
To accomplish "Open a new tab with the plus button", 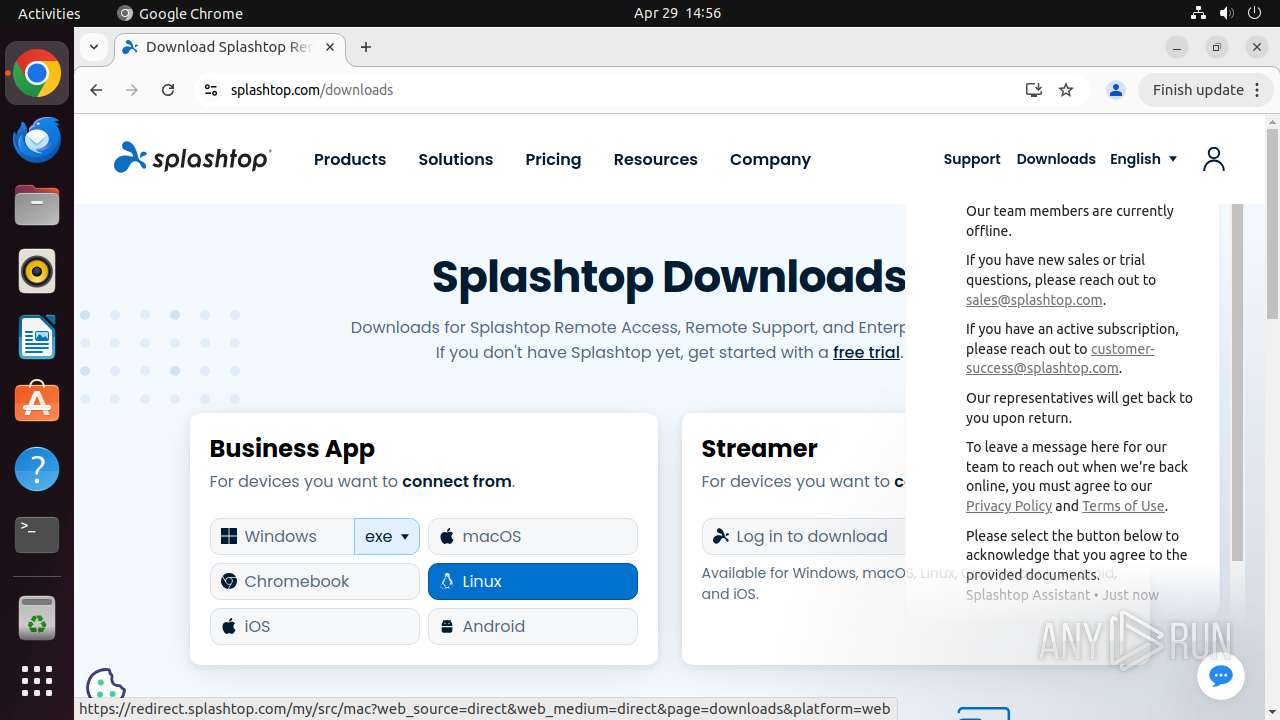I will 366,47.
